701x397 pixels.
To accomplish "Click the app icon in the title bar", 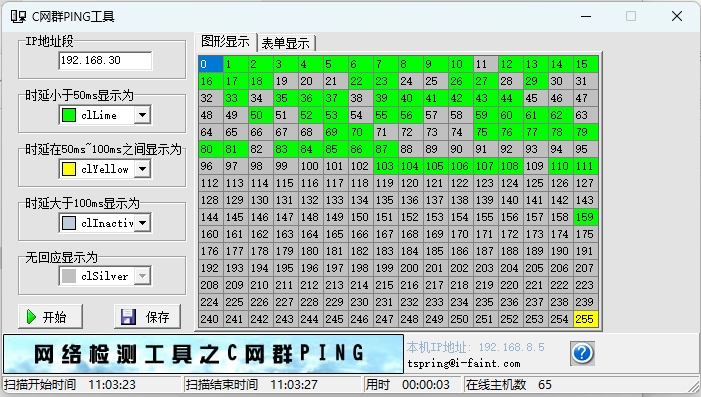I will [18, 17].
